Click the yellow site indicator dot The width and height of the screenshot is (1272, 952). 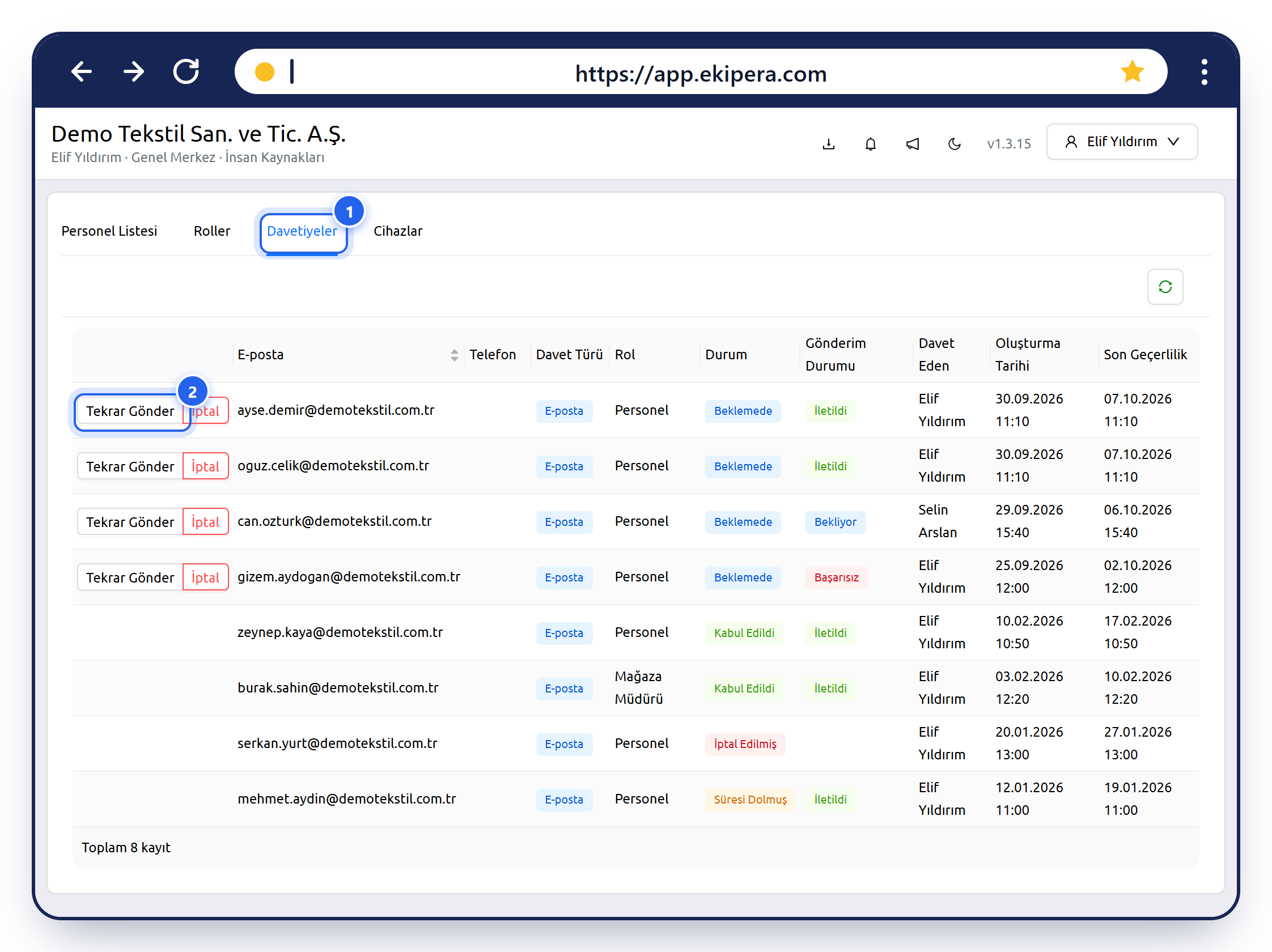click(265, 72)
